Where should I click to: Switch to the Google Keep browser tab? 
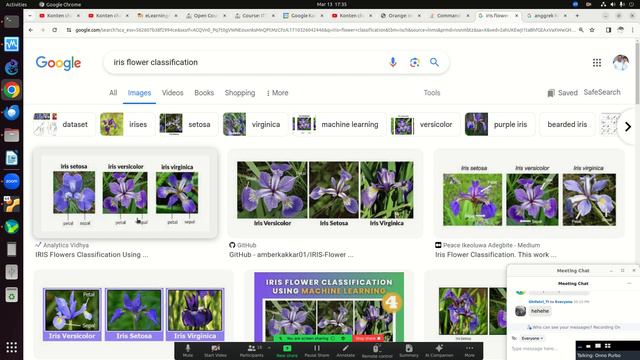point(302,16)
